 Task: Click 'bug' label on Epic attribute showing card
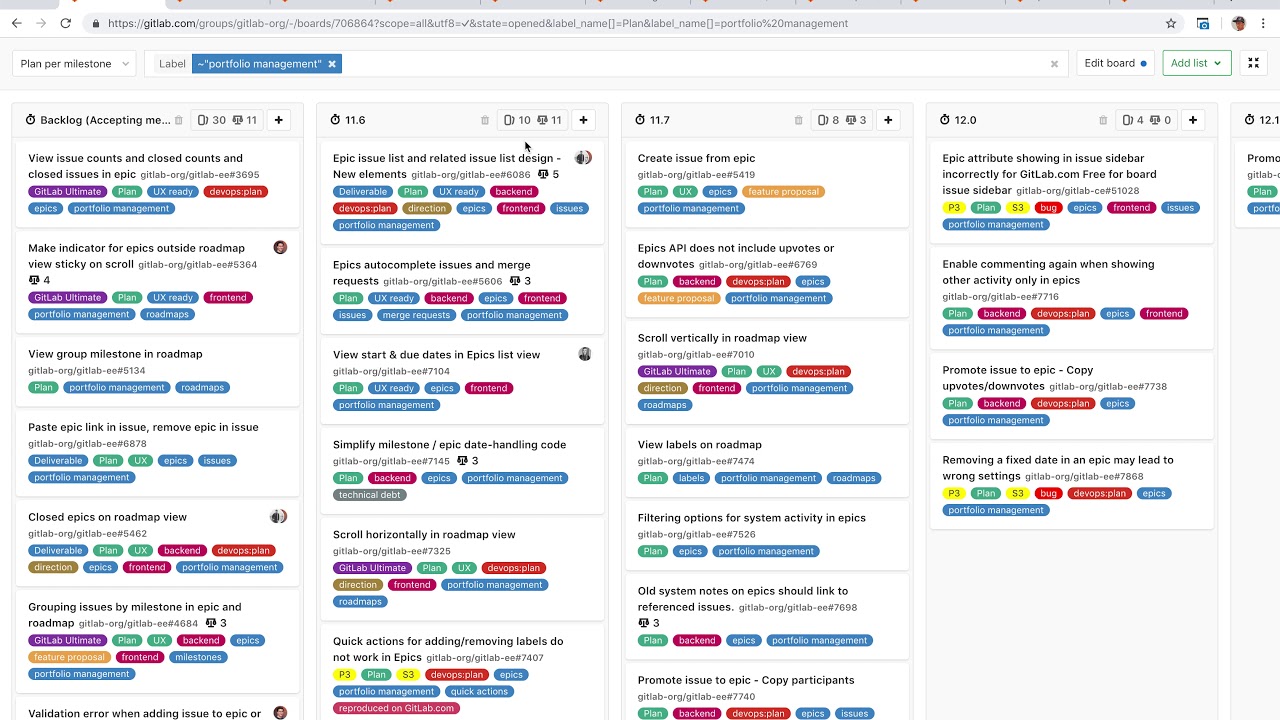[x=1048, y=208]
